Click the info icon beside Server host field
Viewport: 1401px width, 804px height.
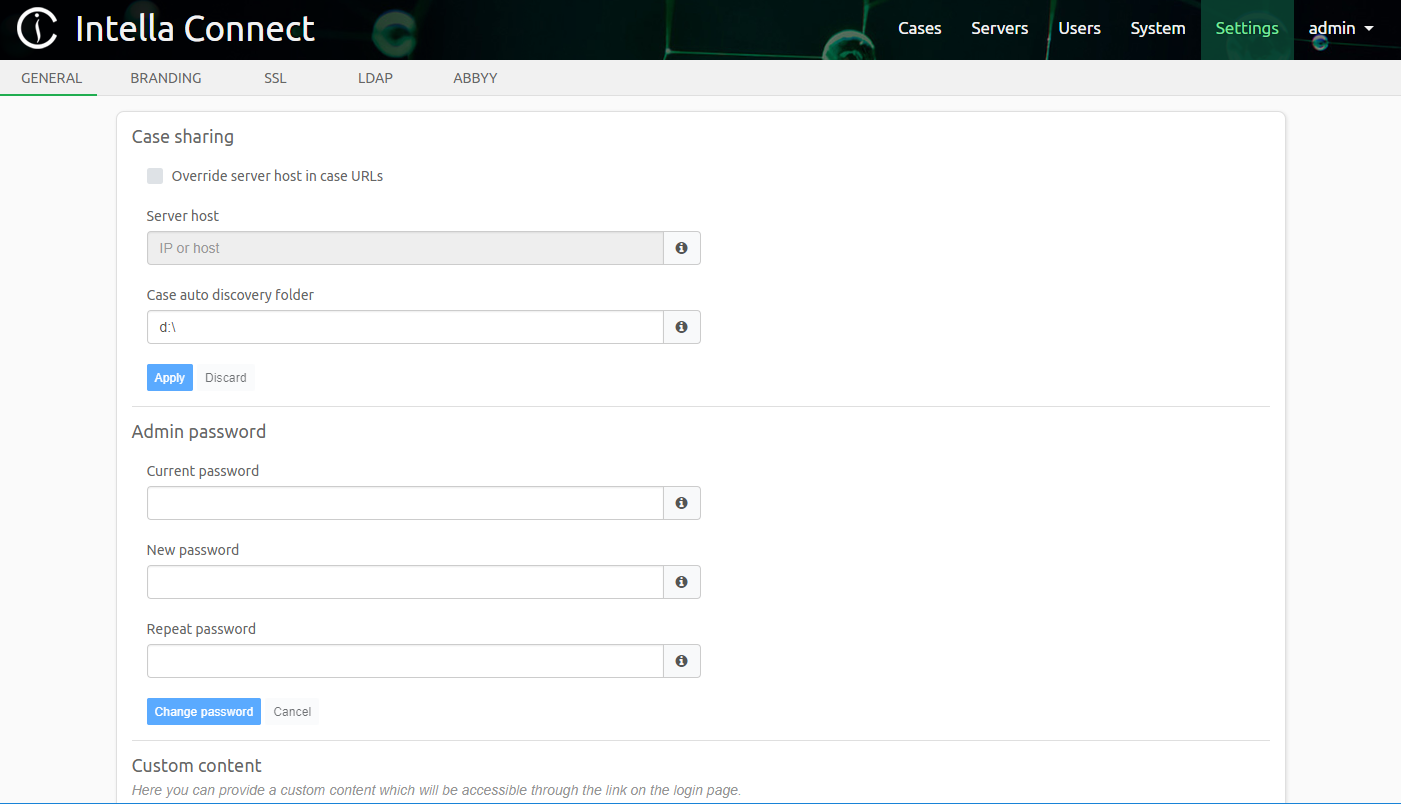click(681, 247)
